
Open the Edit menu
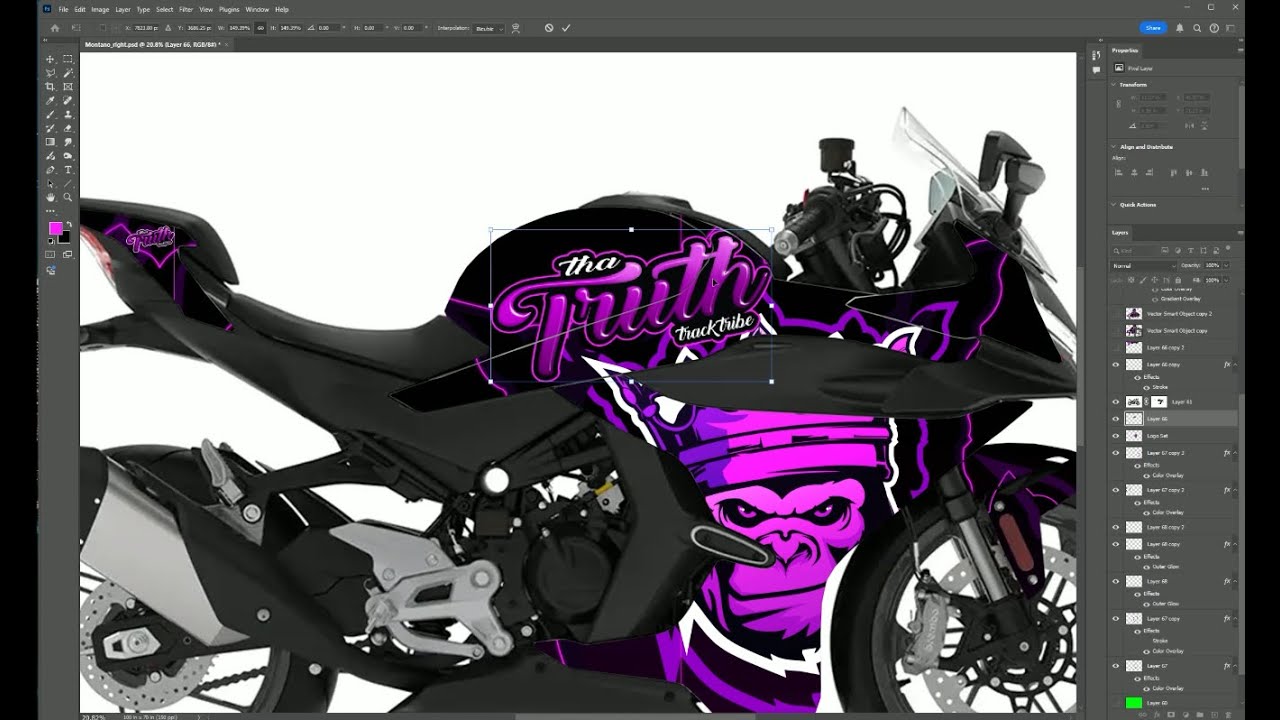(80, 9)
